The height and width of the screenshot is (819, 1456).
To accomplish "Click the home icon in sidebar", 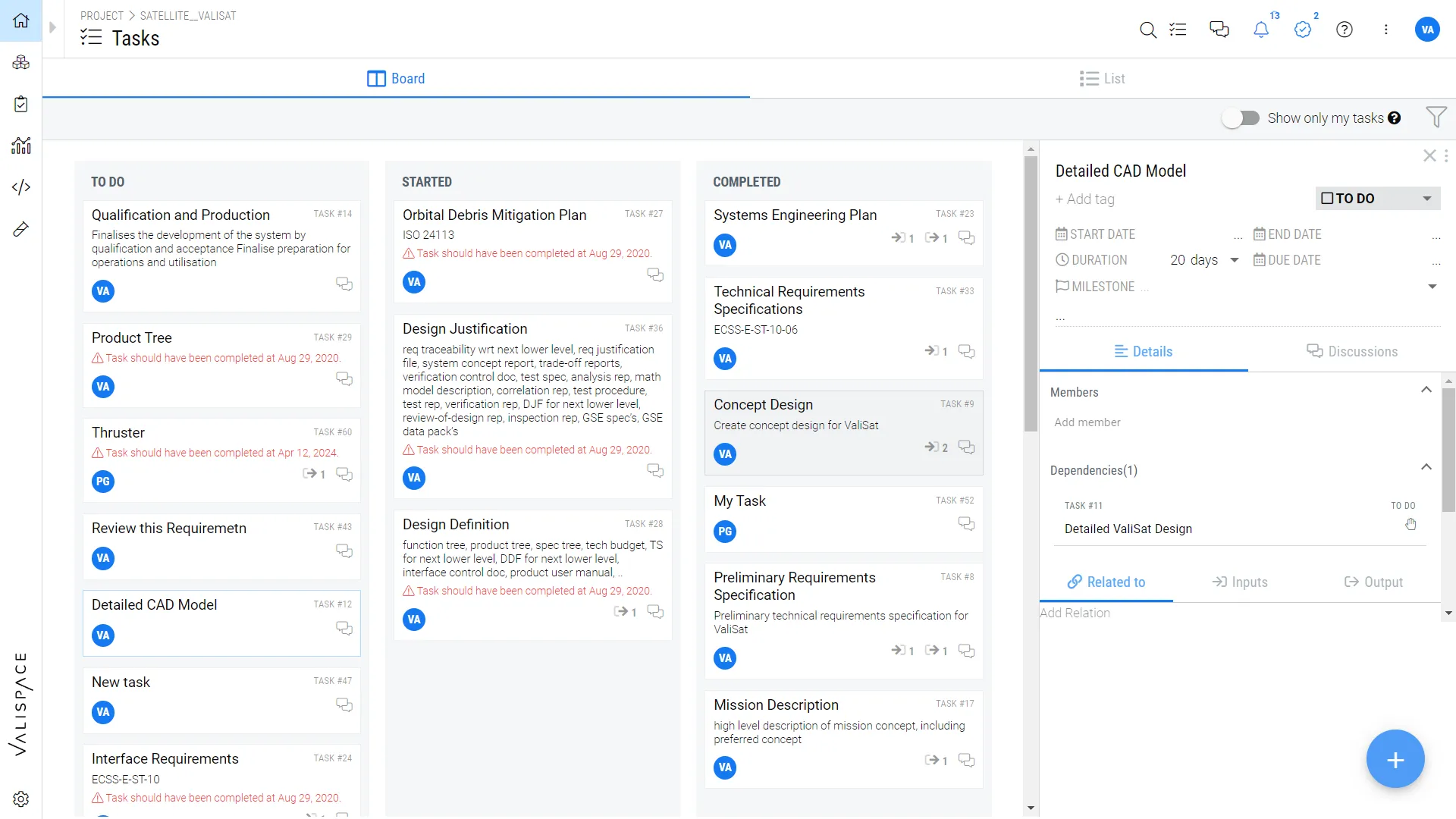I will click(x=21, y=20).
